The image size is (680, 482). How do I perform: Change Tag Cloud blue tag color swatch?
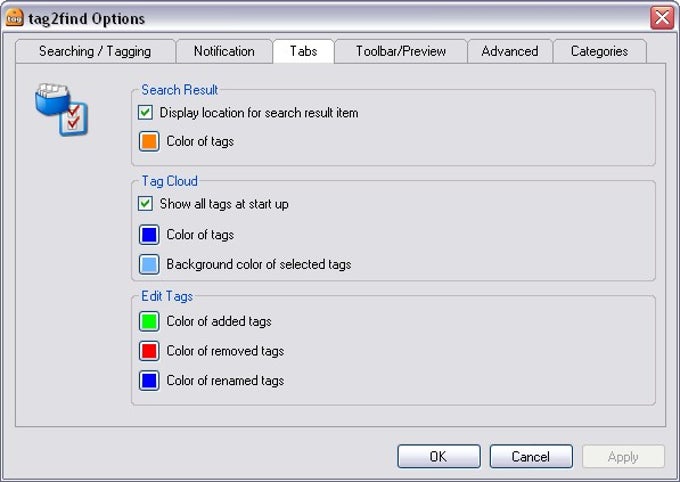149,235
